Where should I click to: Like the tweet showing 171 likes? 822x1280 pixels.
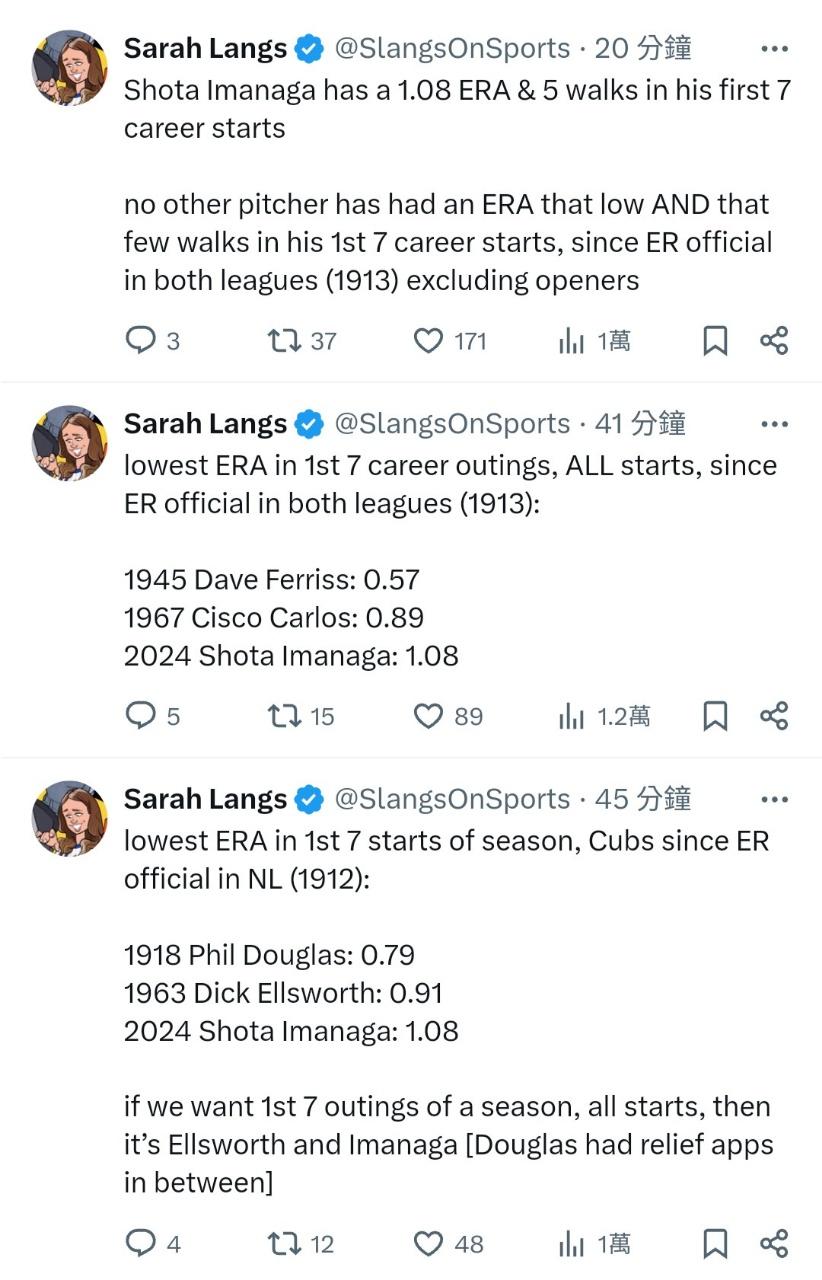point(428,341)
